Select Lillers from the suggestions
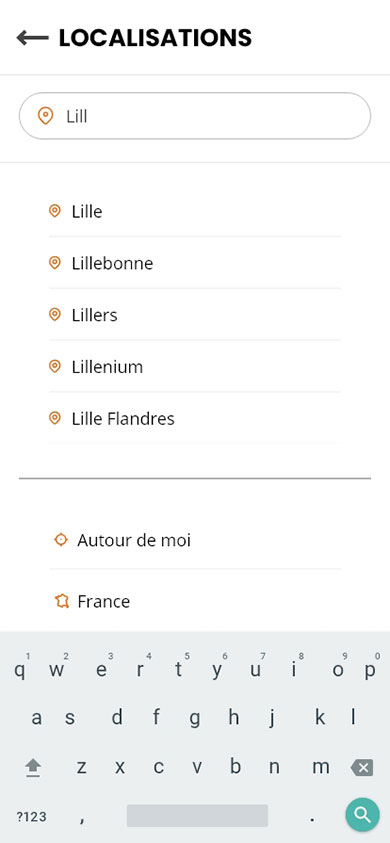 [195, 315]
